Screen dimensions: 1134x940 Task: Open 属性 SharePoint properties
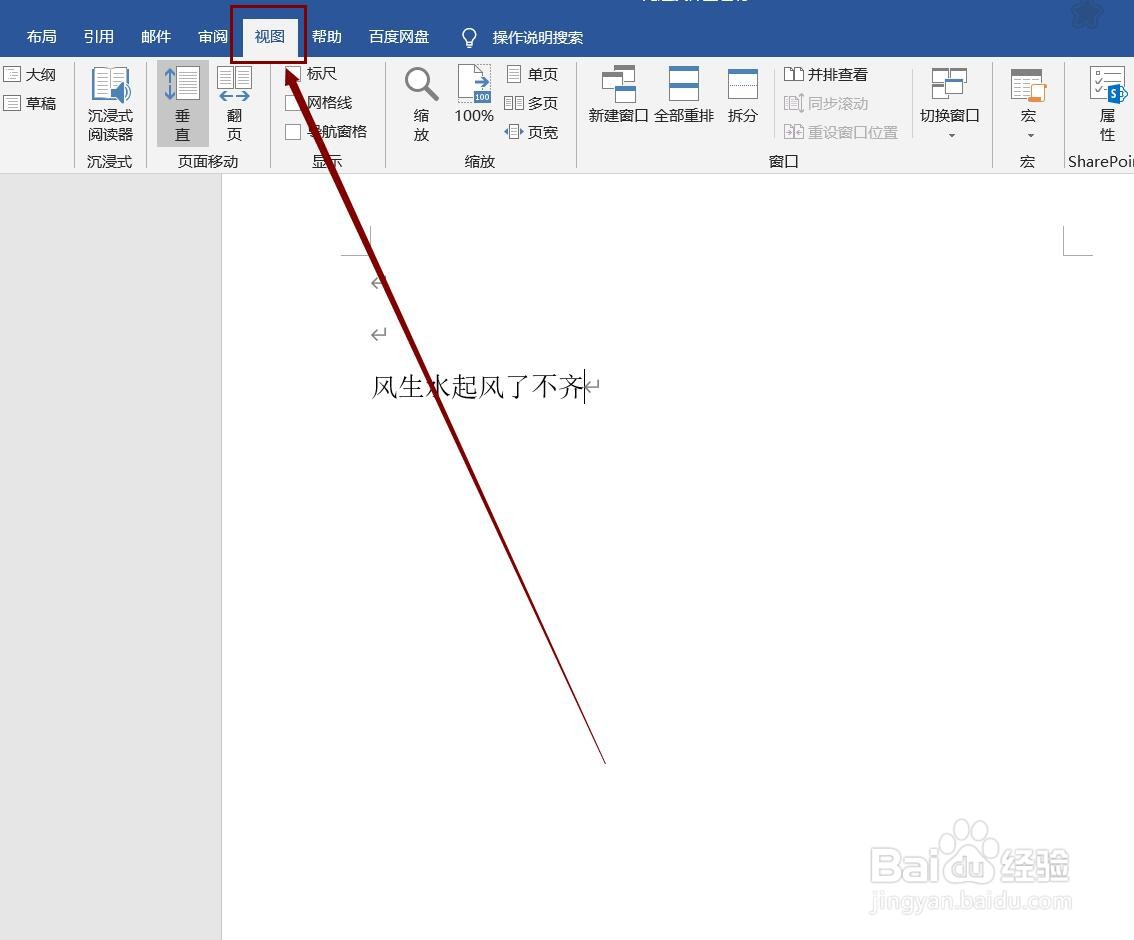[x=1107, y=104]
